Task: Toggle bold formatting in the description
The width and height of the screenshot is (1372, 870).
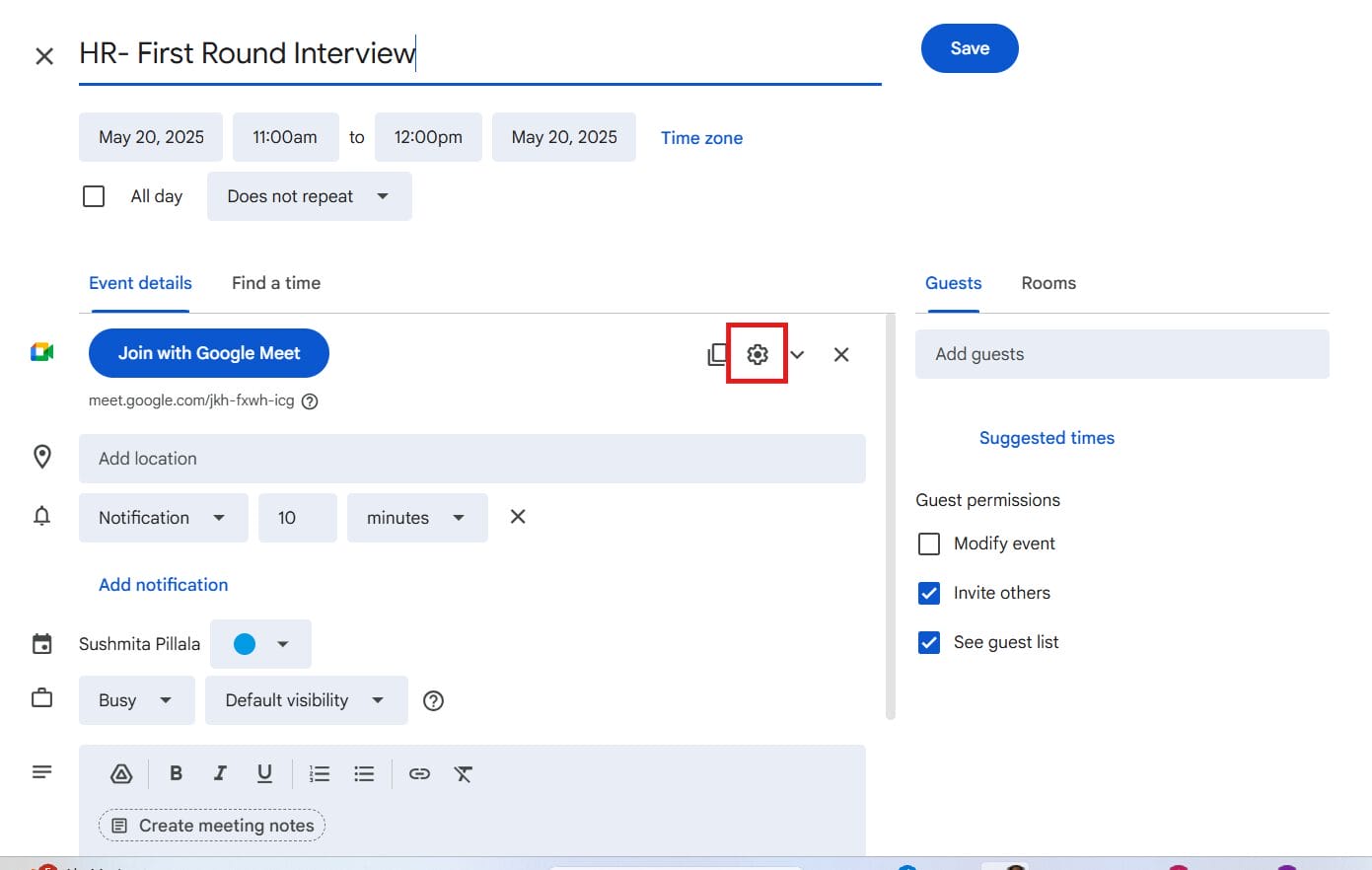Action: click(176, 773)
